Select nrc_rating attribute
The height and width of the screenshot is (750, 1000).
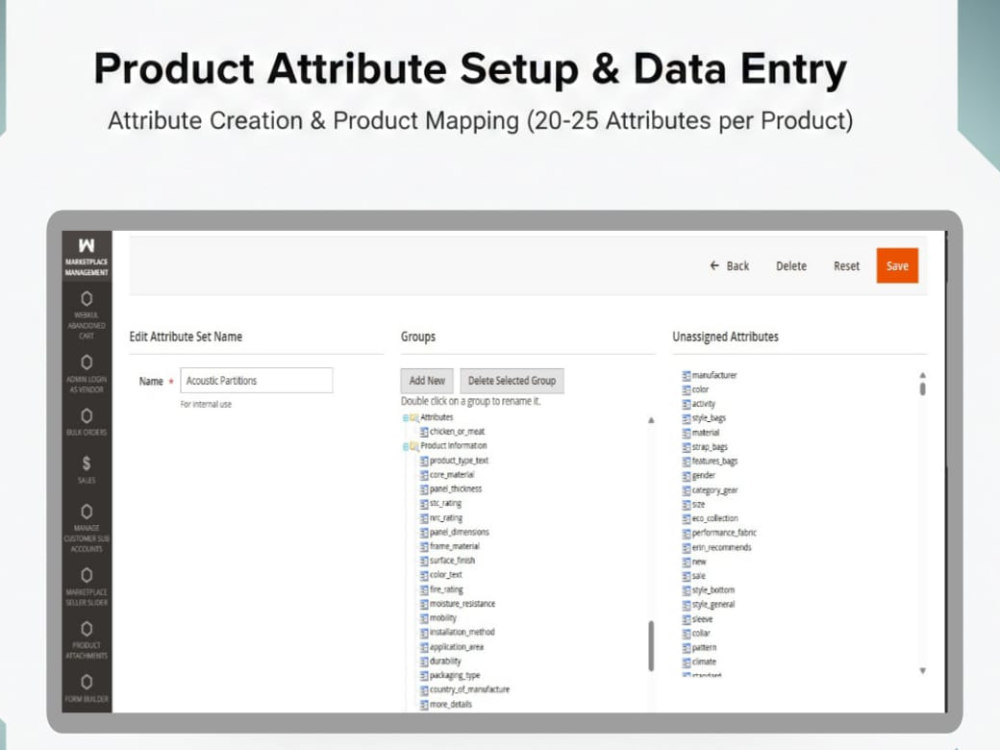(x=441, y=518)
